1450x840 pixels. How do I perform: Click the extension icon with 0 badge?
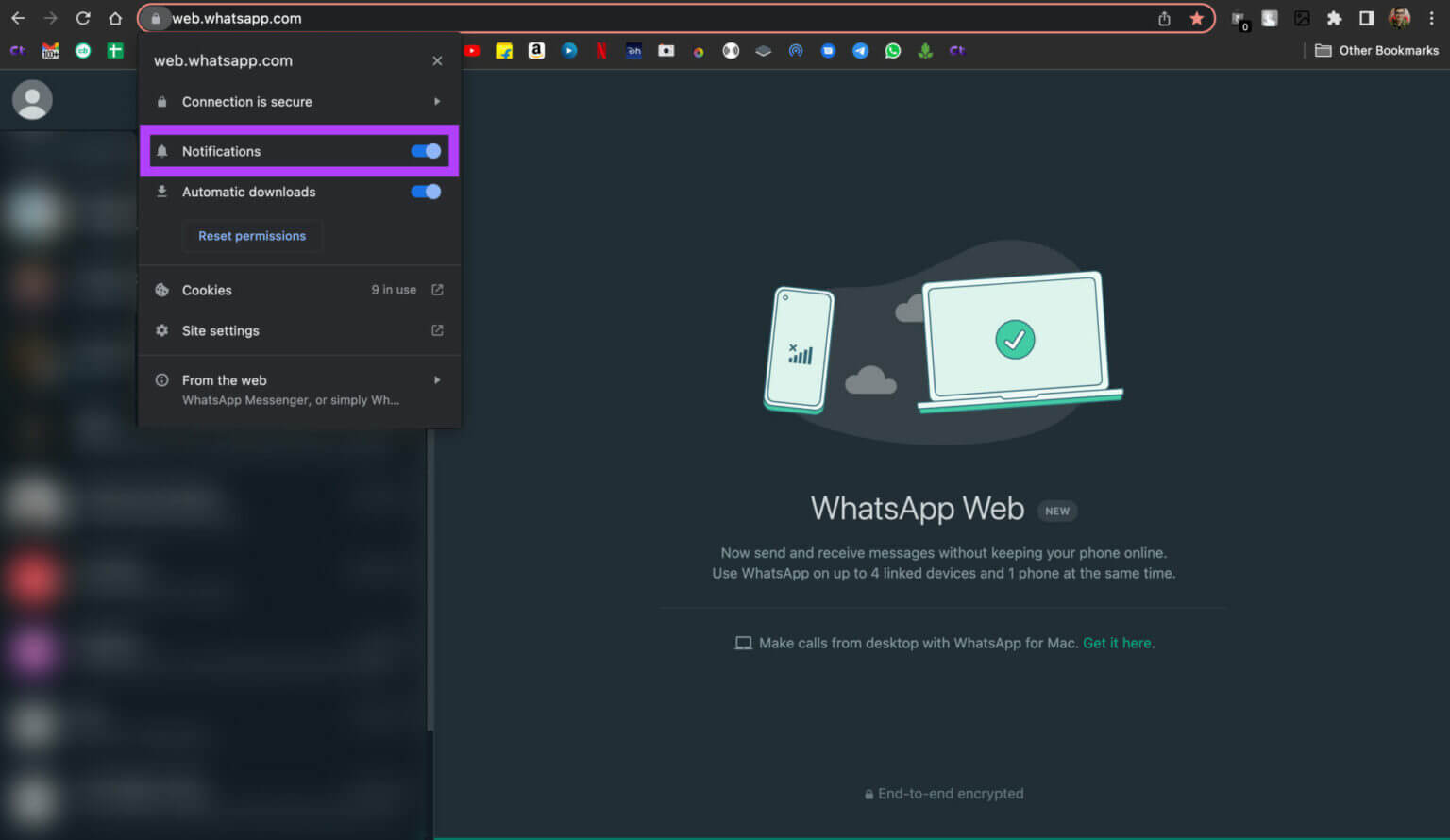pyautogui.click(x=1239, y=20)
